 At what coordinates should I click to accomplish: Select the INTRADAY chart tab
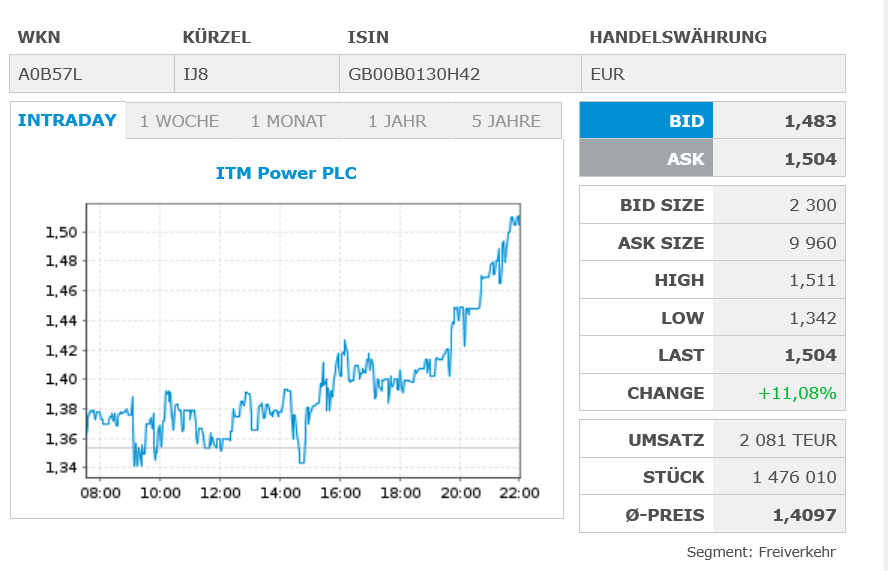click(x=67, y=120)
